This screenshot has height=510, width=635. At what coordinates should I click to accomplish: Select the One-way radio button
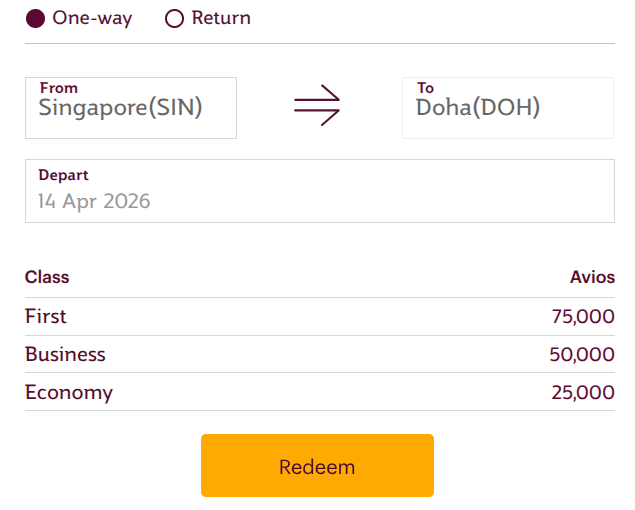(x=35, y=19)
